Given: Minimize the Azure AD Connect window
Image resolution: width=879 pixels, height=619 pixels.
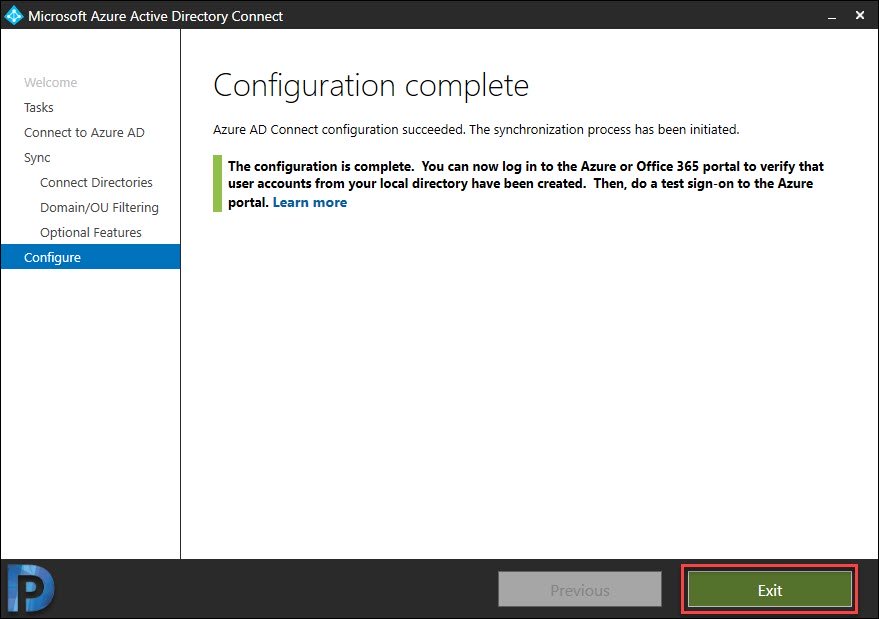Looking at the screenshot, I should pyautogui.click(x=832, y=16).
